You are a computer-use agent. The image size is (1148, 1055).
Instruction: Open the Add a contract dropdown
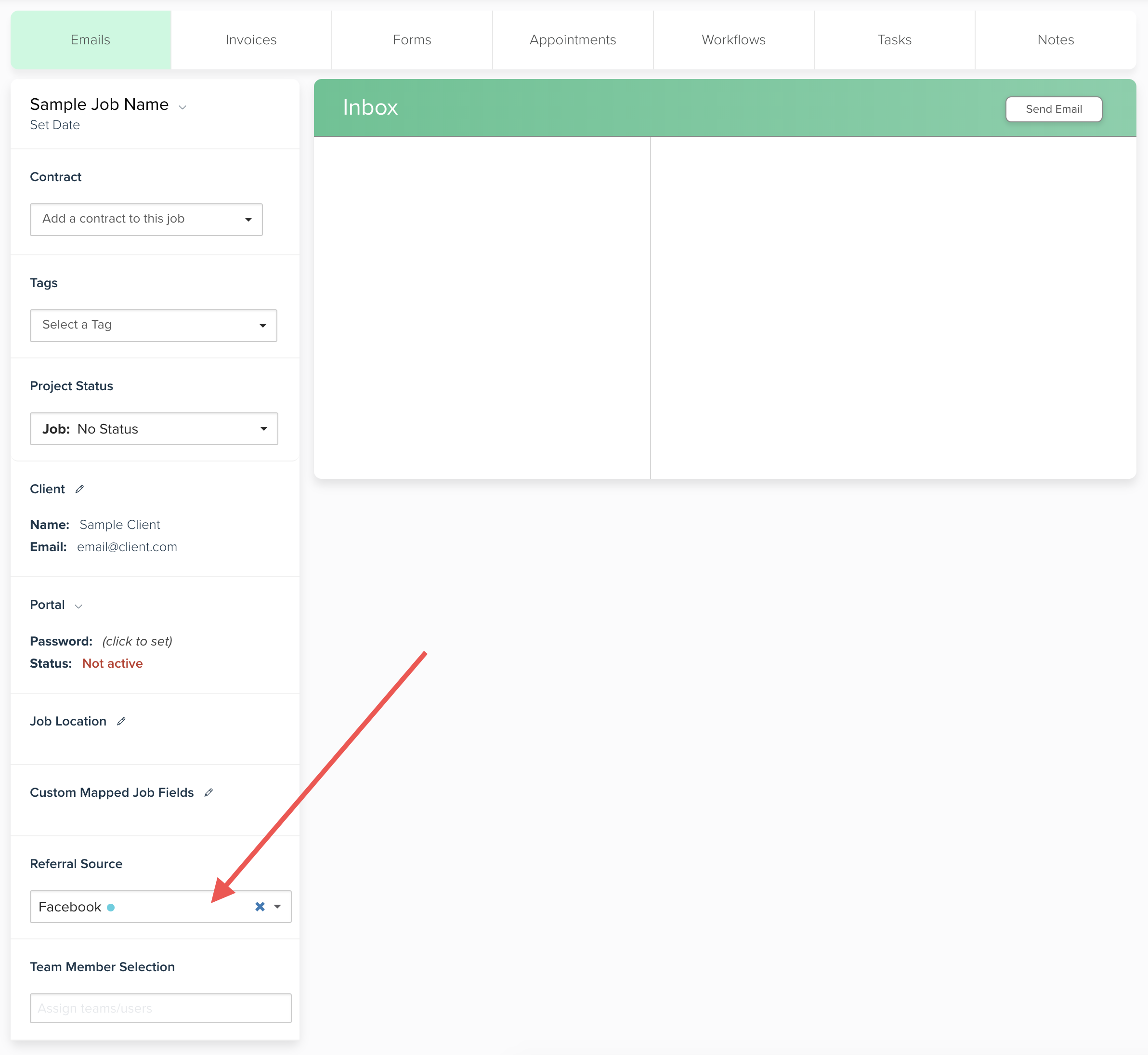[146, 219]
